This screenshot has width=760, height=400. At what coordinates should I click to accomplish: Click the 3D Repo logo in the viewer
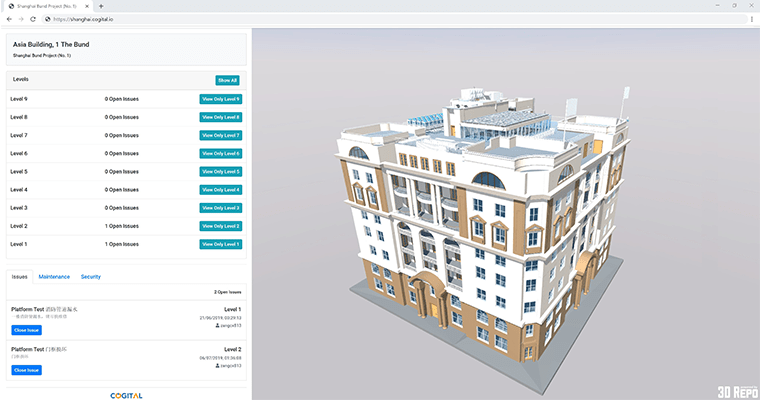(737, 391)
